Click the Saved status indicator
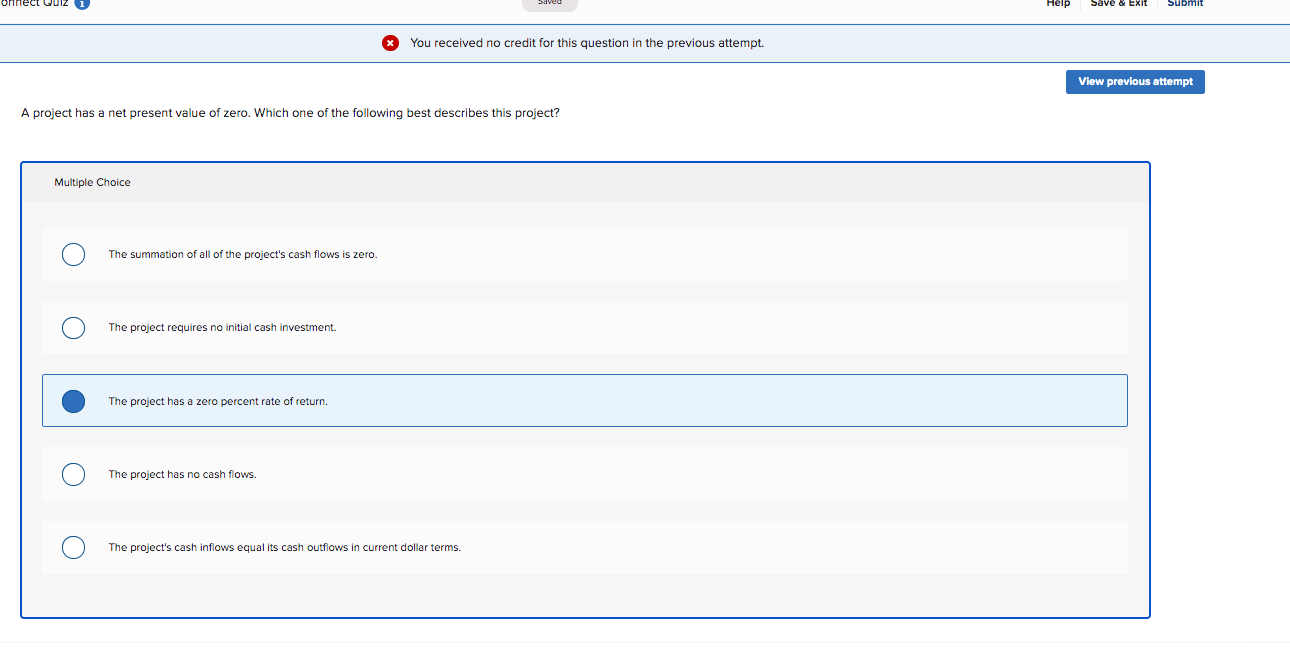The image size is (1290, 647). click(549, 3)
